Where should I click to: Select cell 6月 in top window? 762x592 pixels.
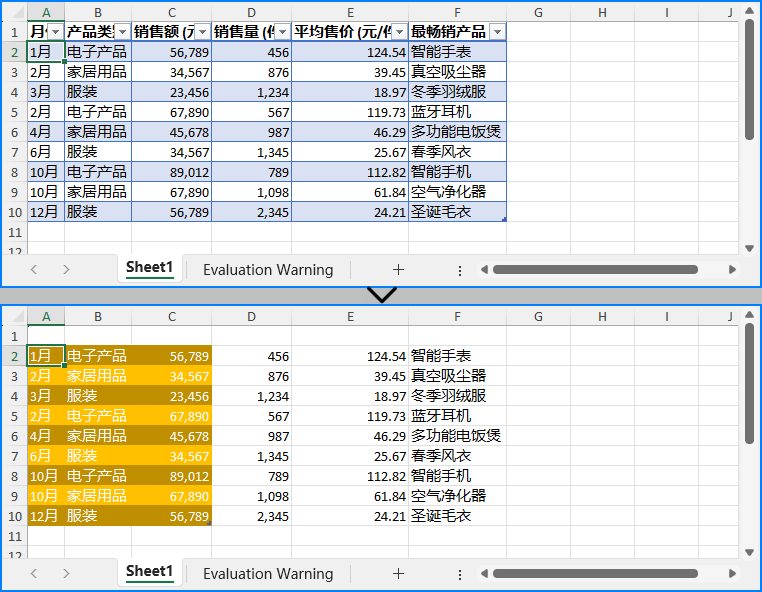click(x=46, y=152)
